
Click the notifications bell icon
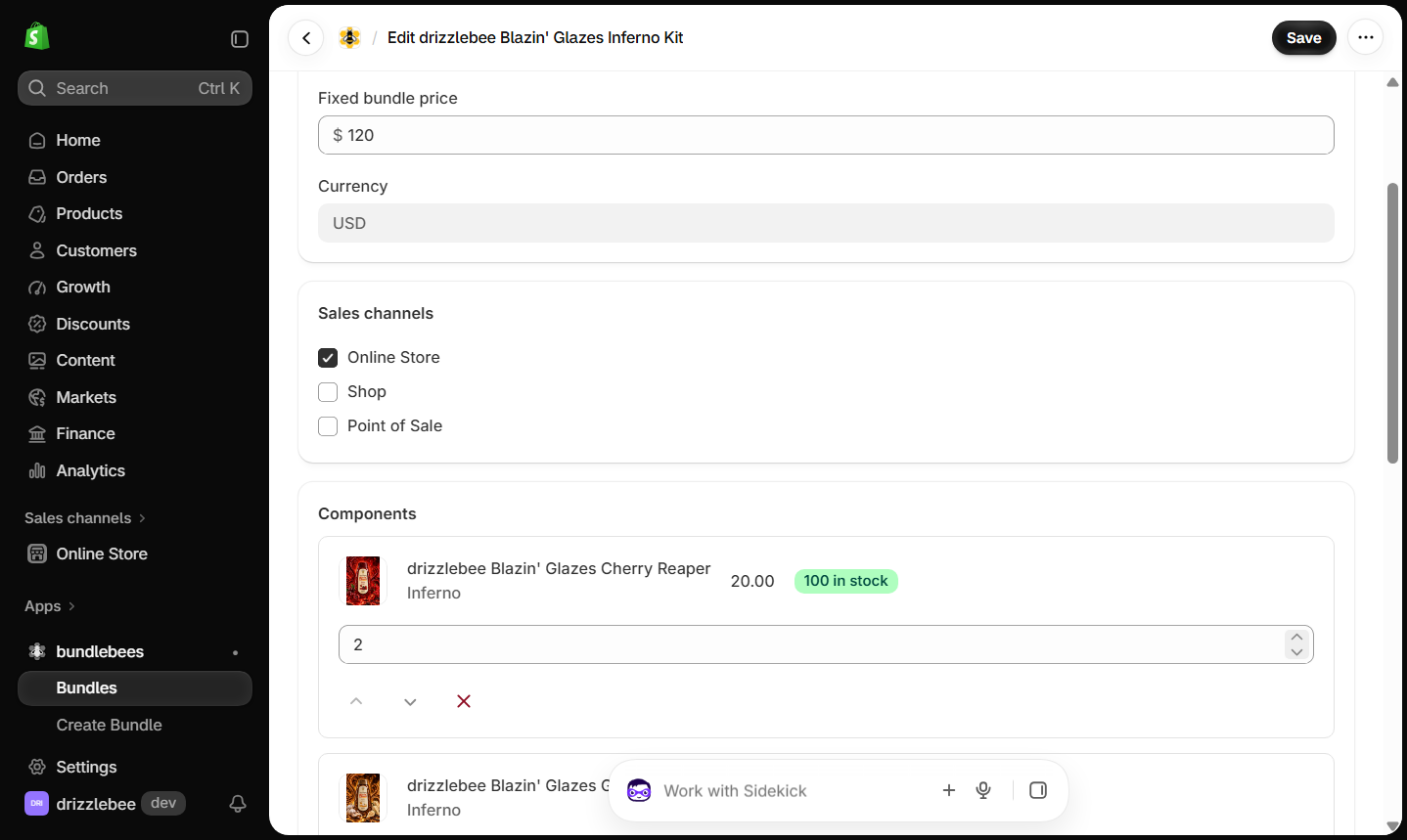238,803
